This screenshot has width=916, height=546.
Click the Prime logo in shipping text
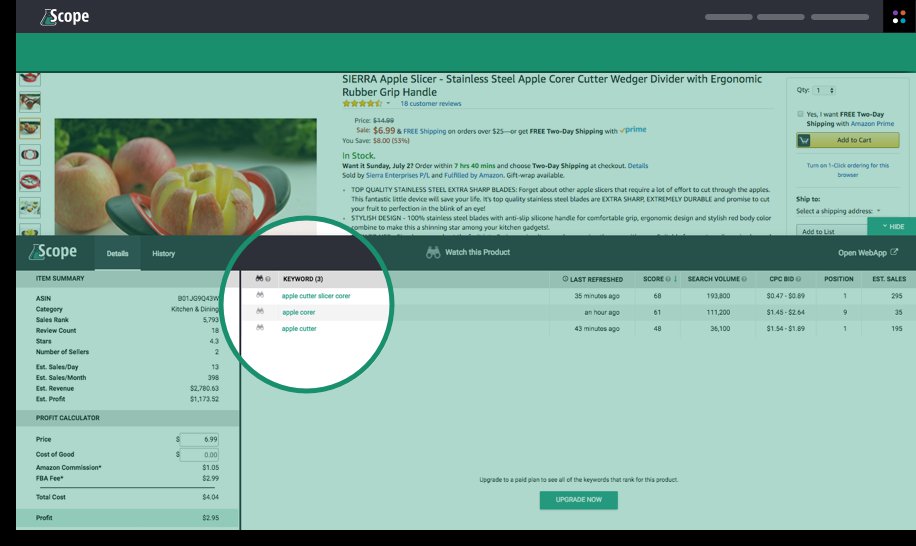pyautogui.click(x=633, y=130)
